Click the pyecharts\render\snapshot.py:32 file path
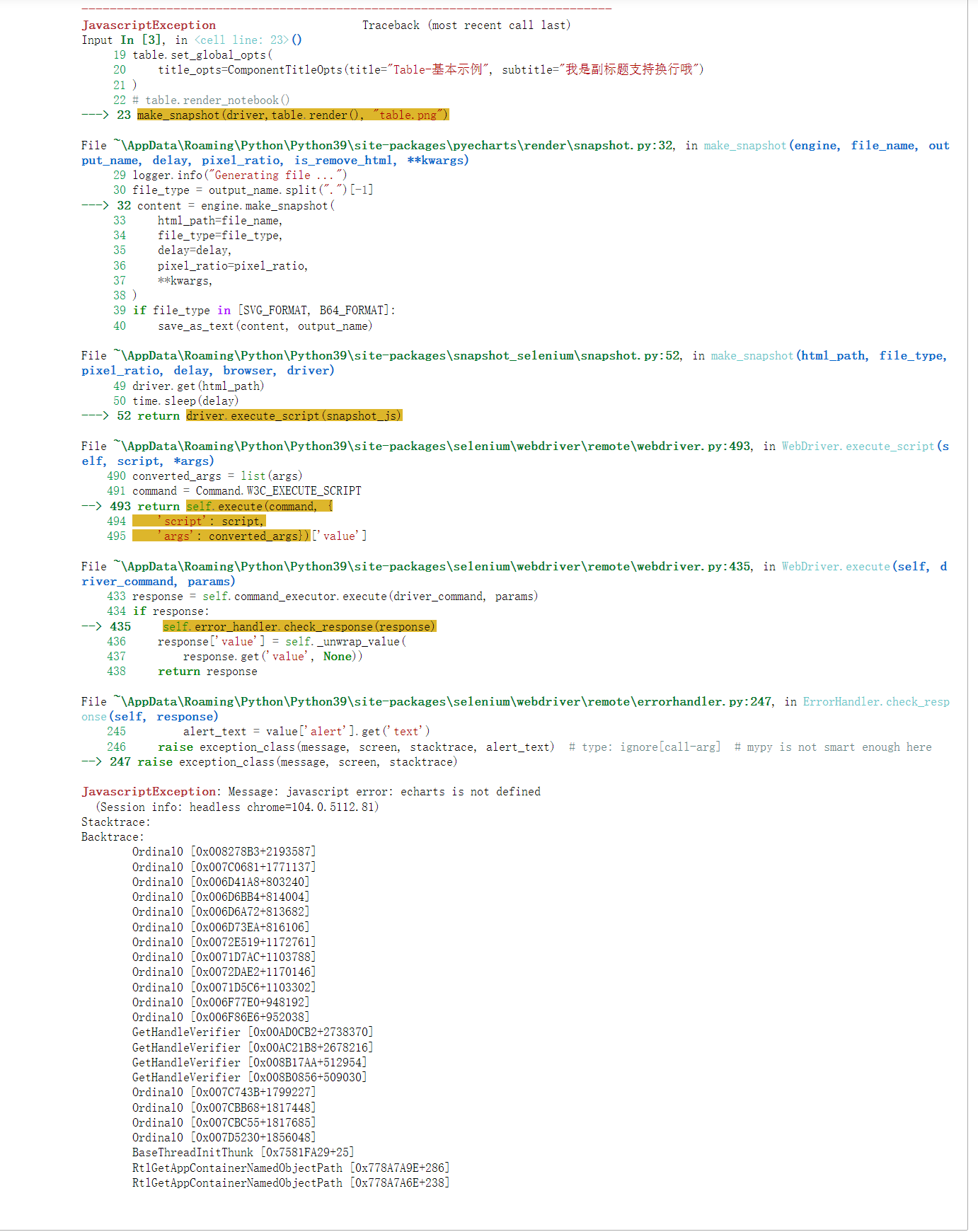The image size is (978, 1232). (x=393, y=146)
